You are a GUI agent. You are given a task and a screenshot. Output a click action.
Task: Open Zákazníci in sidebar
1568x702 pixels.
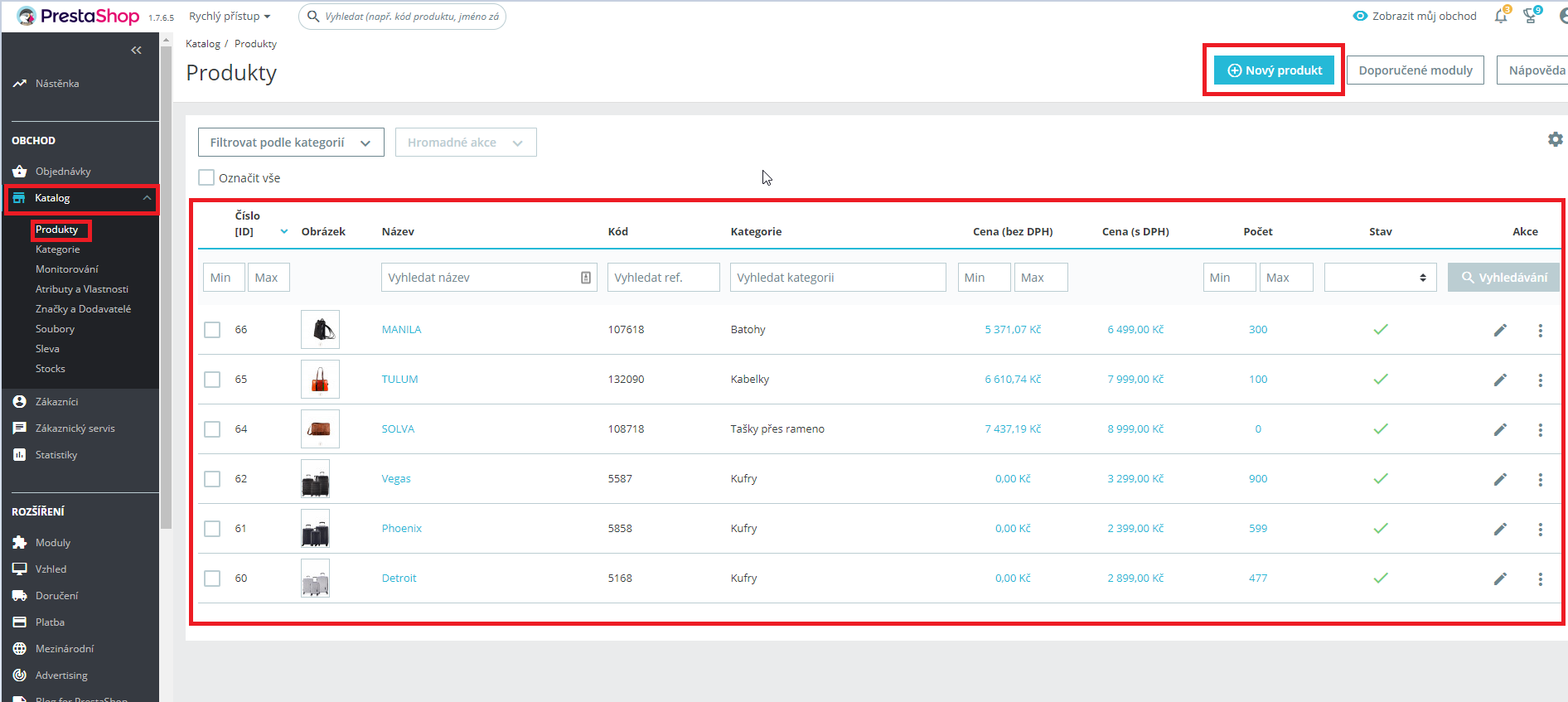56,402
